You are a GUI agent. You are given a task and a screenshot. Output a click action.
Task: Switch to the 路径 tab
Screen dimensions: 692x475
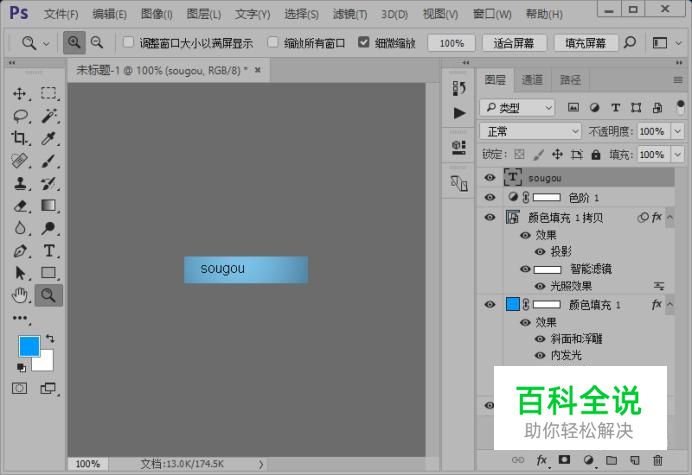coord(570,80)
